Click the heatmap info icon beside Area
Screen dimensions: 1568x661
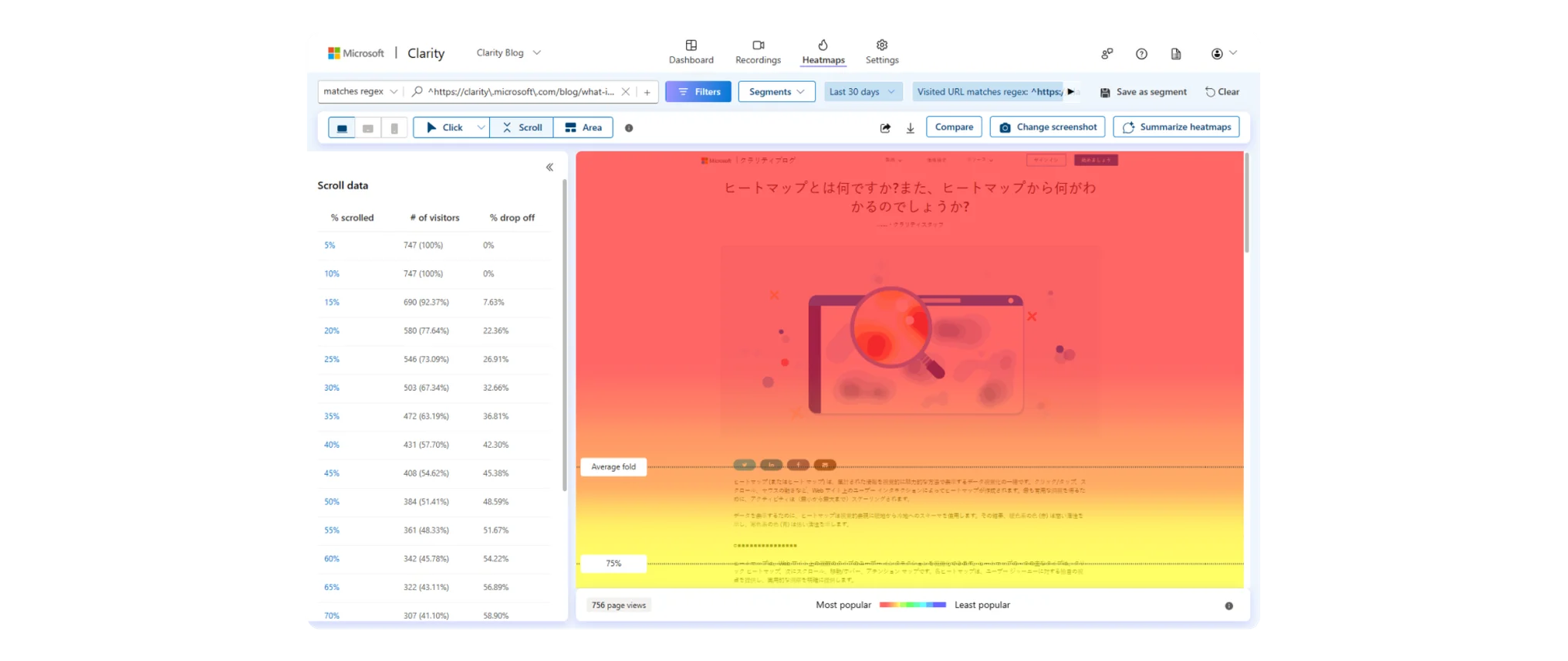pyautogui.click(x=629, y=128)
